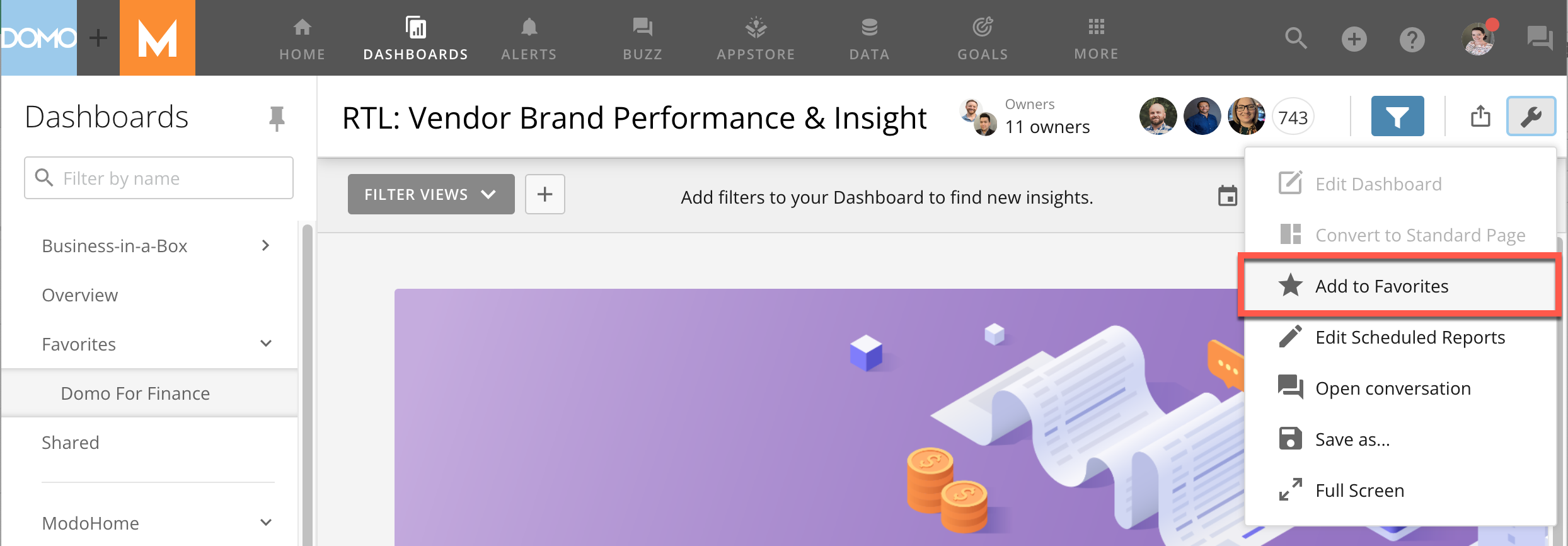Image resolution: width=1568 pixels, height=546 pixels.
Task: Open the Alerts bell icon
Action: 529,38
